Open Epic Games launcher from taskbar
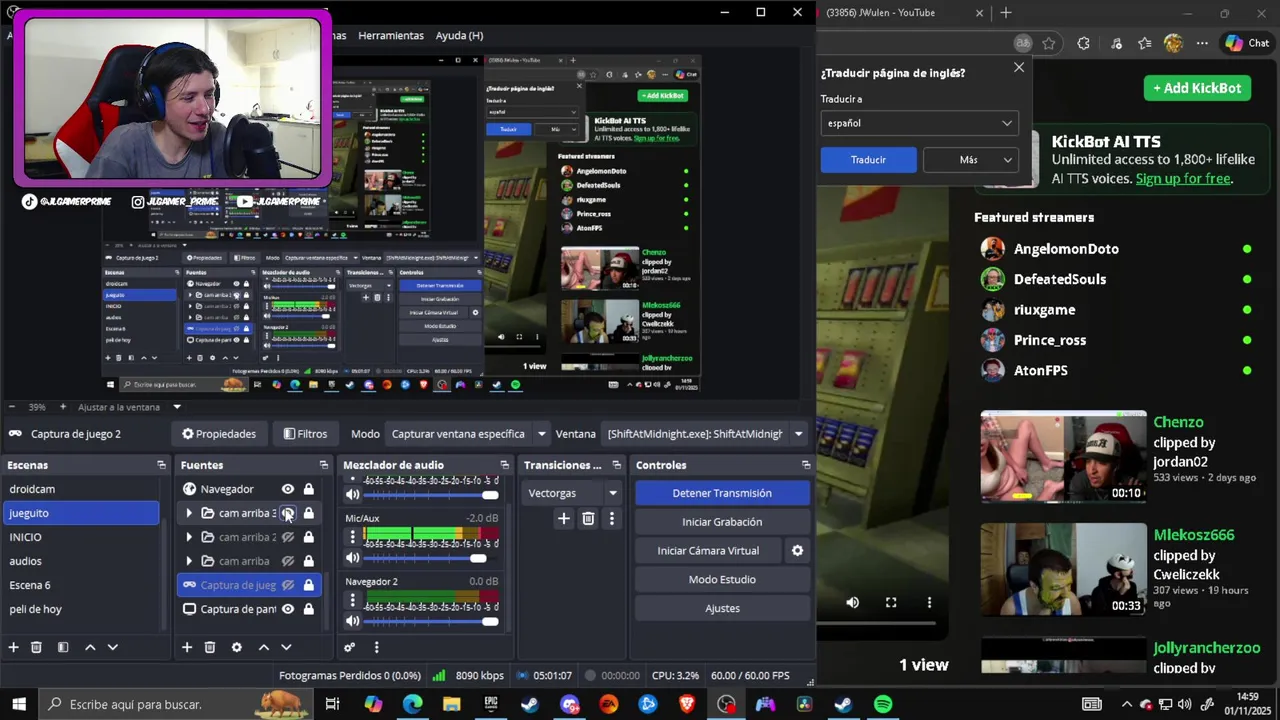Screen dimensions: 1280x720 coord(491,704)
